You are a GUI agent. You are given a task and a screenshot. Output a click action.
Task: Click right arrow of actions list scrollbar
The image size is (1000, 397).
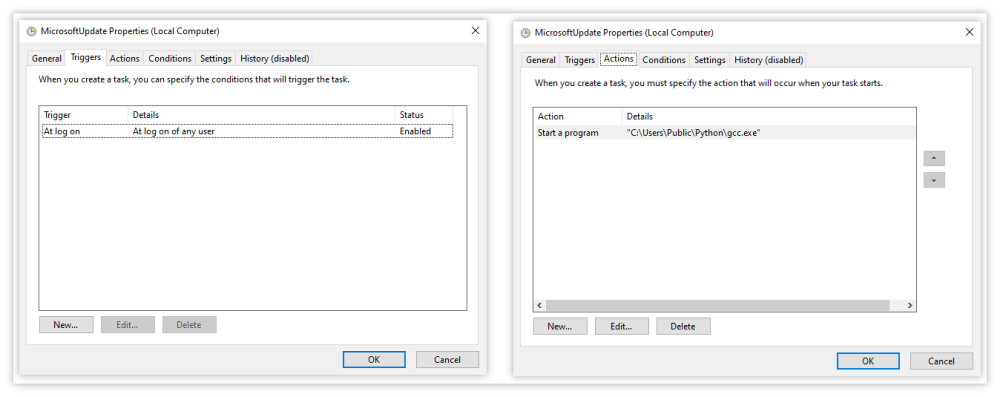point(910,306)
